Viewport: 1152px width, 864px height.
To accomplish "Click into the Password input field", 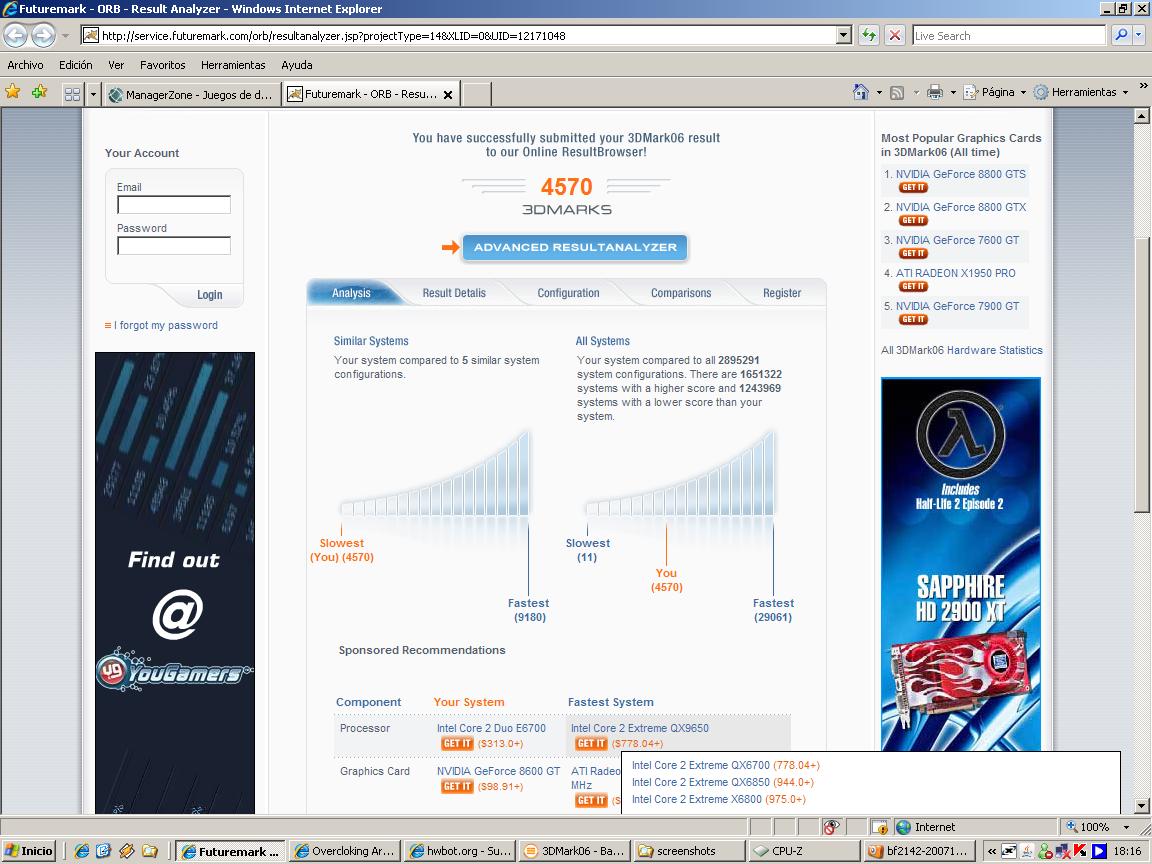I will point(174,245).
